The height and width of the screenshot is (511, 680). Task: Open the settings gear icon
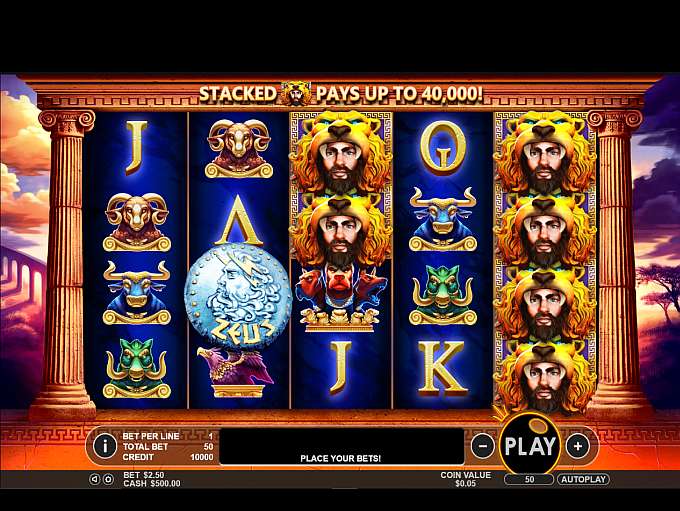108,479
